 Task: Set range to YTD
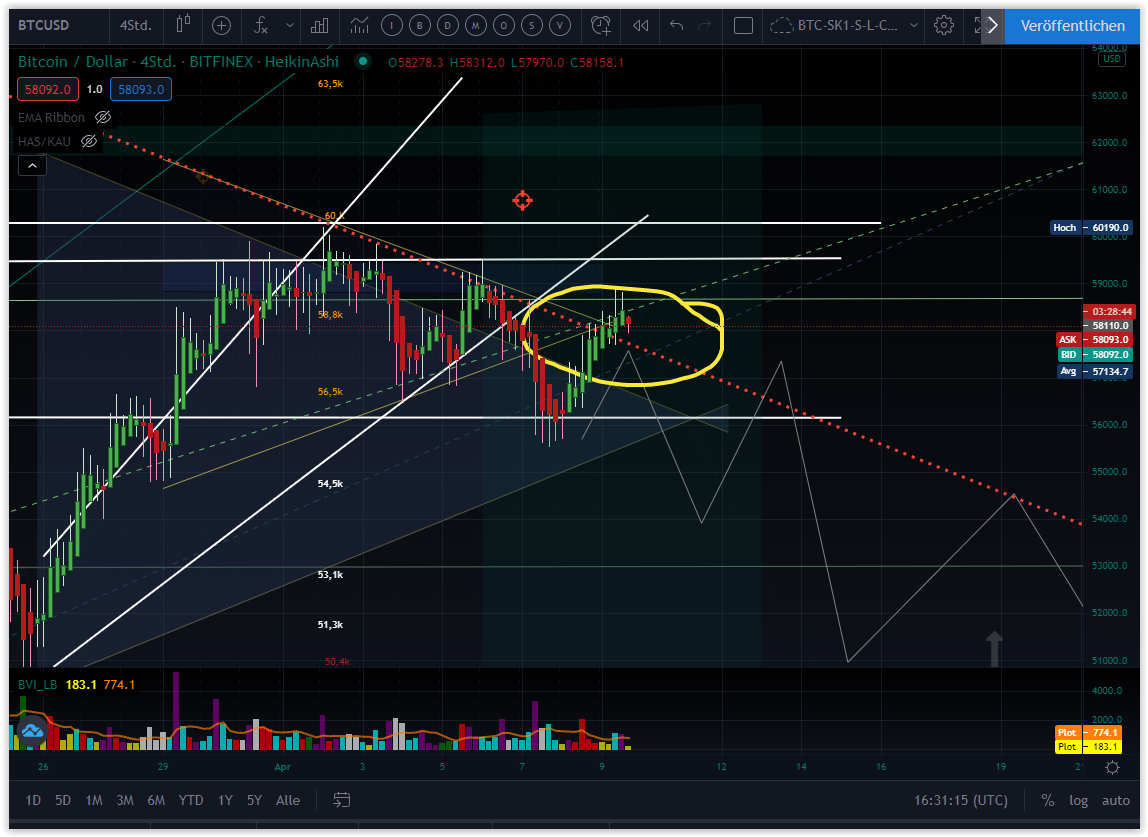point(191,800)
